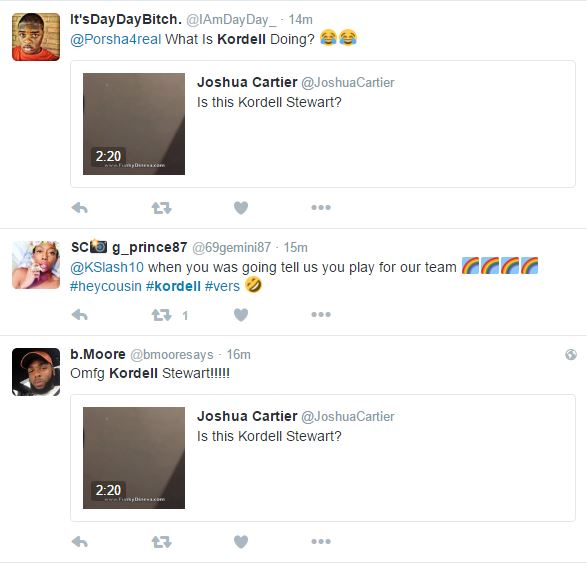This screenshot has height=566, width=587.
Task: Reply to the g_prince87 tweet
Action: click(x=80, y=315)
